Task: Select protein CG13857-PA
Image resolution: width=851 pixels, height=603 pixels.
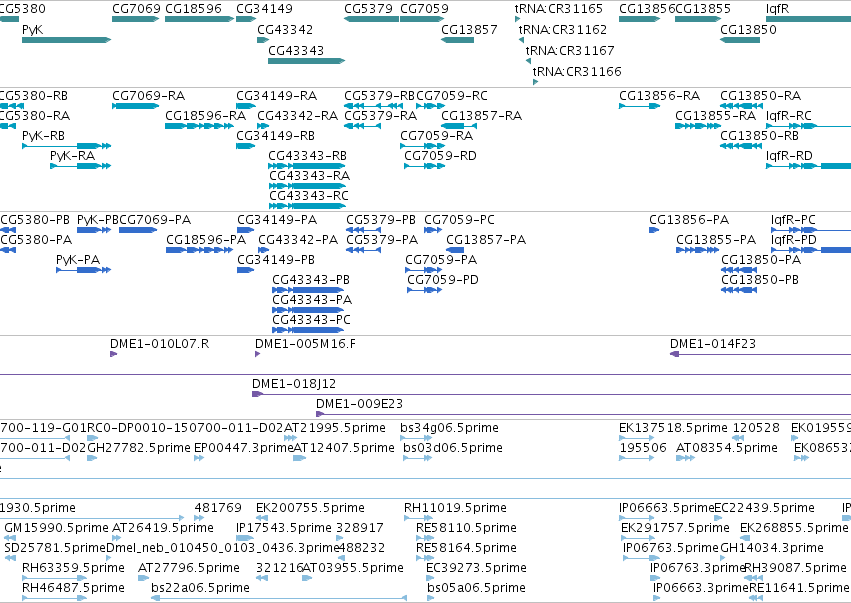Action: (x=455, y=250)
